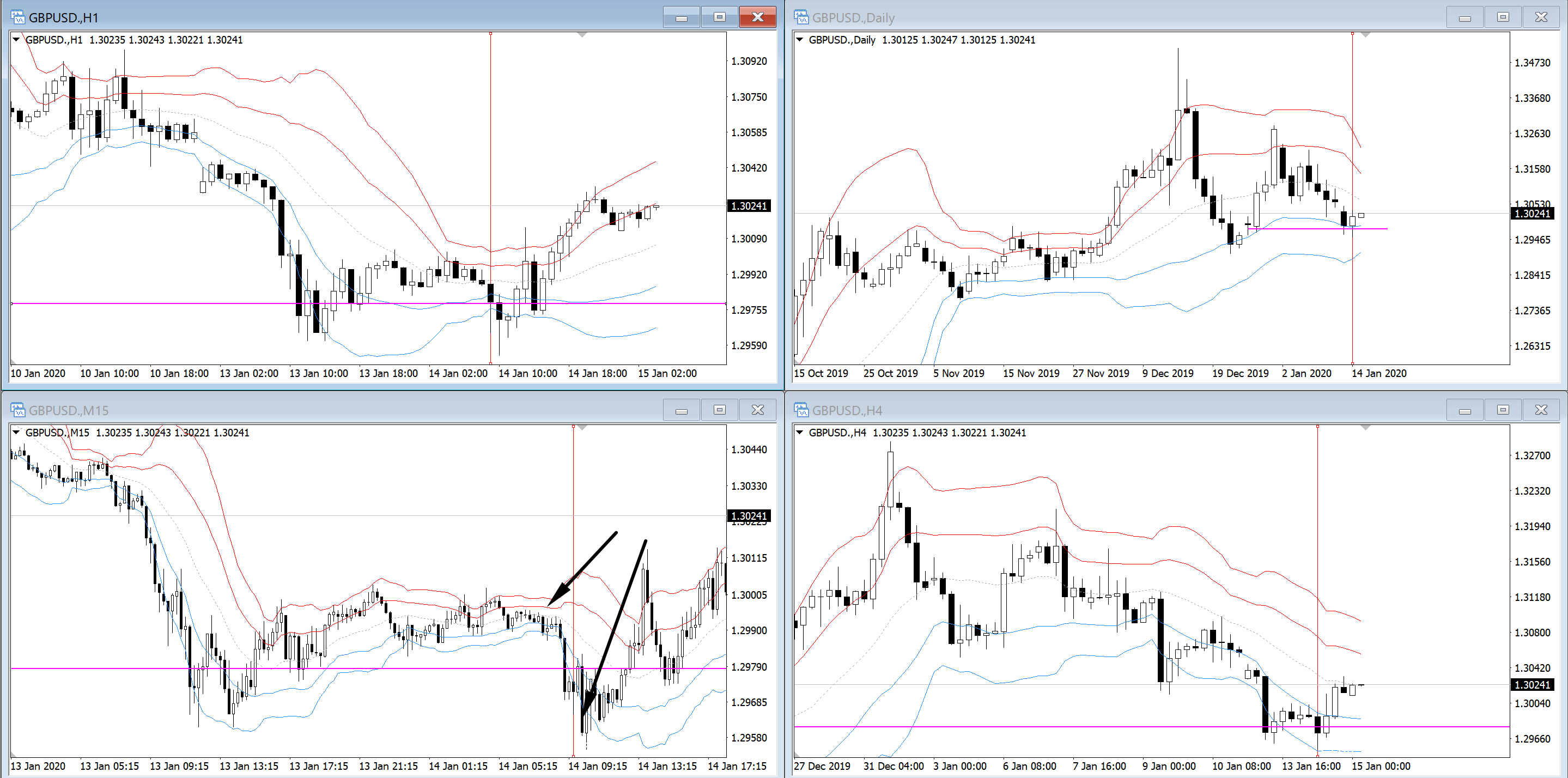Click the GBPUSD.,M15 window chart icon
1568x778 pixels.
[x=17, y=410]
